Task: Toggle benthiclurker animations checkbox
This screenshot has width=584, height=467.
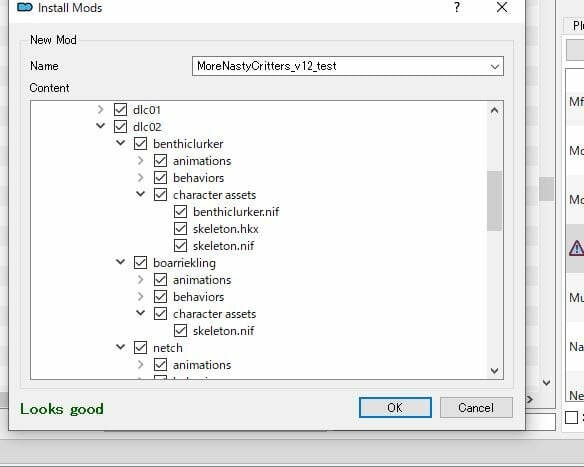Action: point(161,161)
